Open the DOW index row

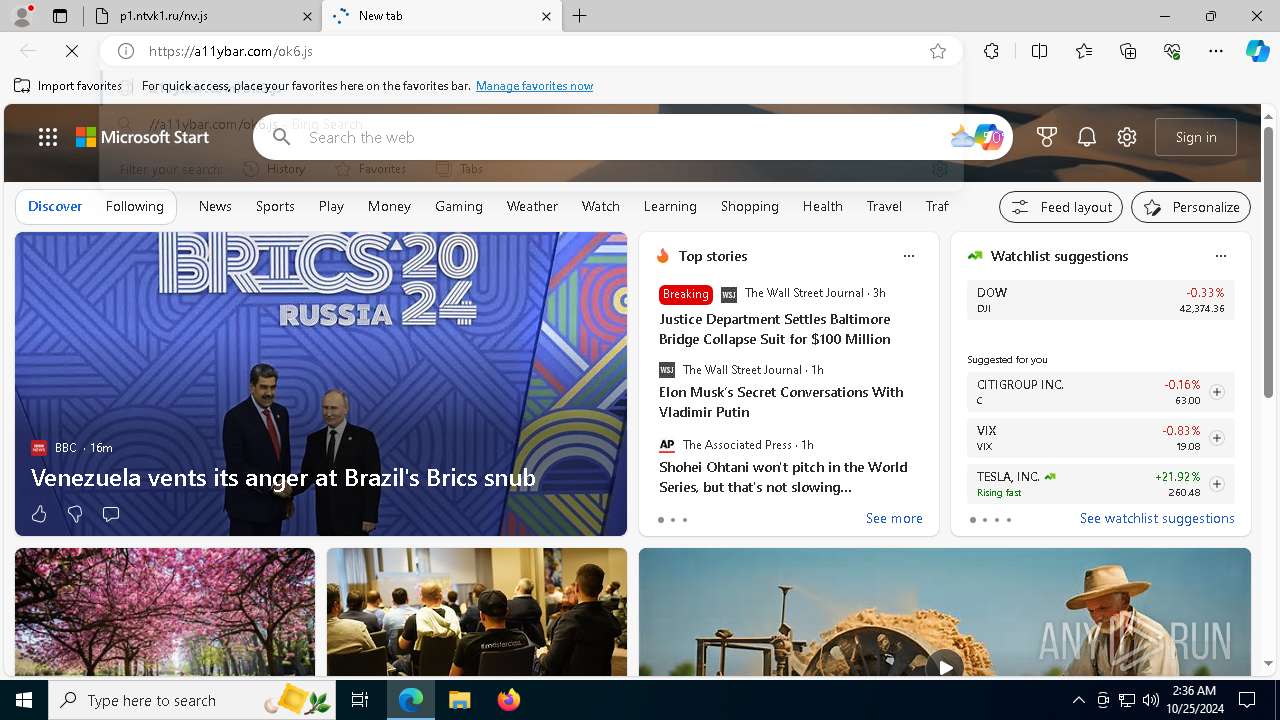[1100, 300]
